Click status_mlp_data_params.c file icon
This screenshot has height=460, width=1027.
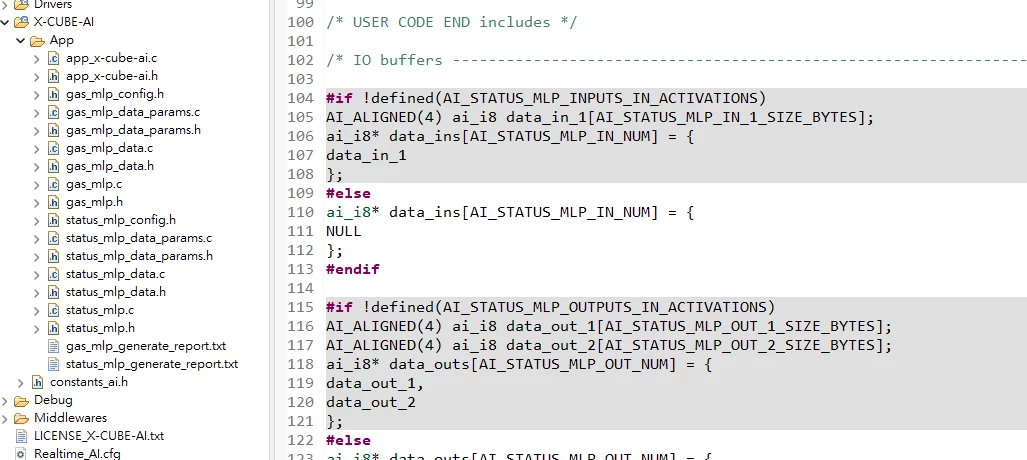(x=54, y=238)
